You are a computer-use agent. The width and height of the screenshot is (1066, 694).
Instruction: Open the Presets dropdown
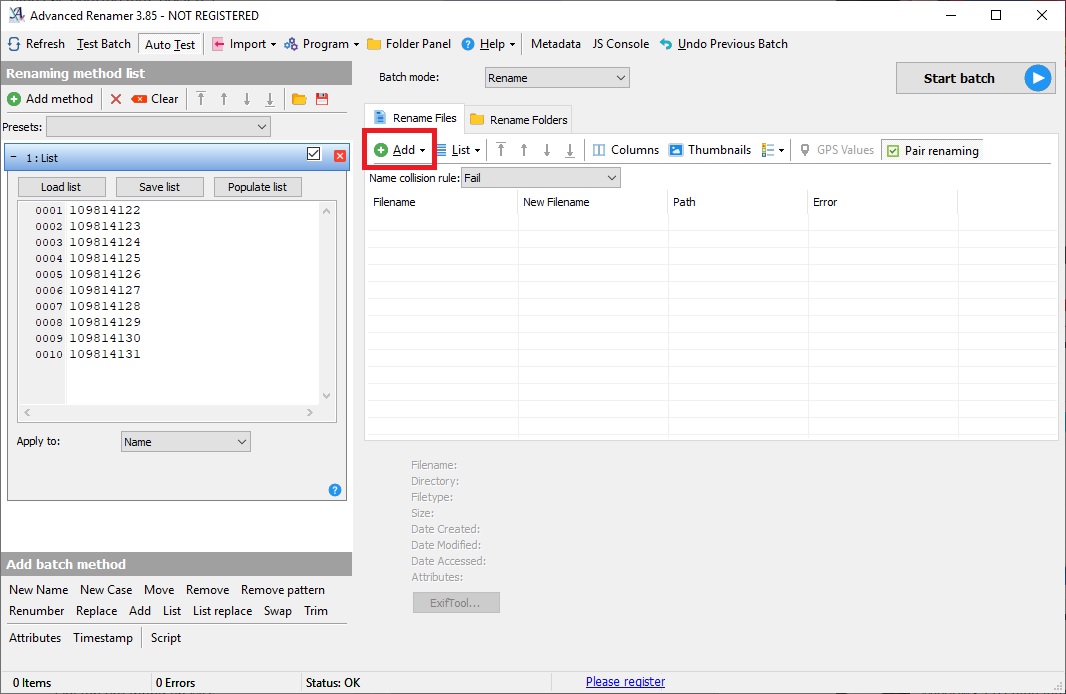click(x=158, y=127)
